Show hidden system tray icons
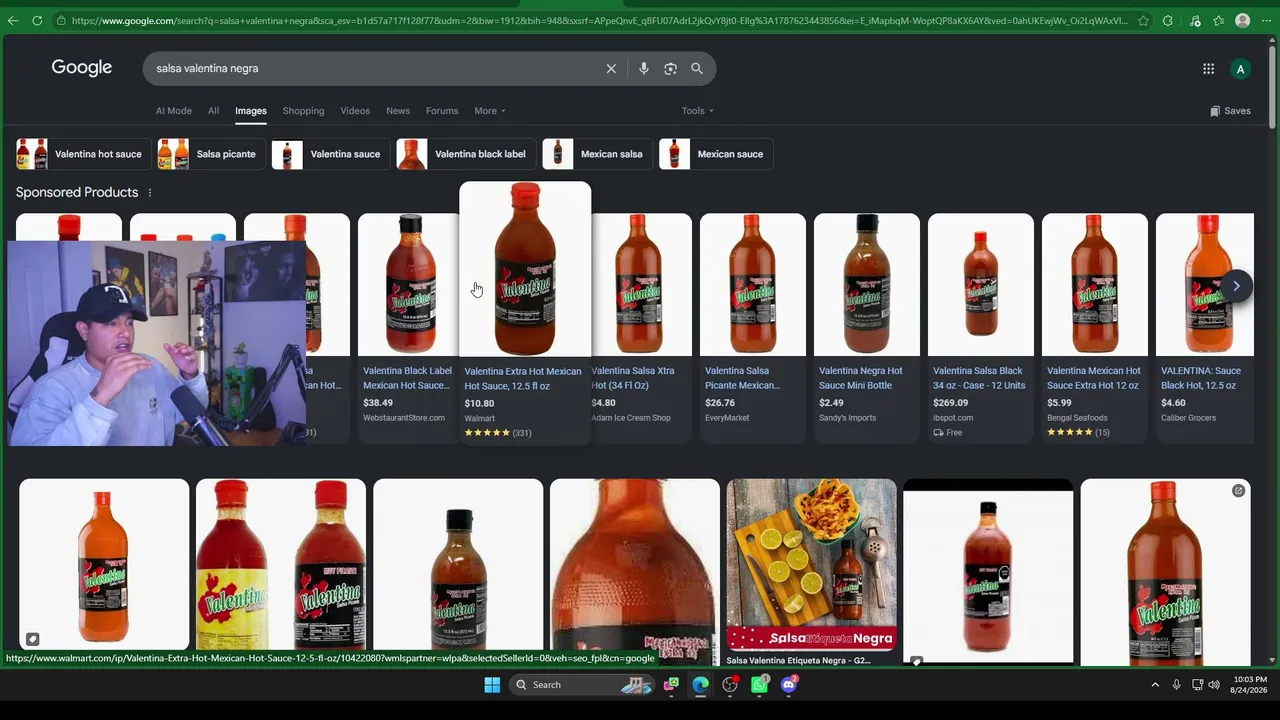The width and height of the screenshot is (1280, 720). point(1155,685)
